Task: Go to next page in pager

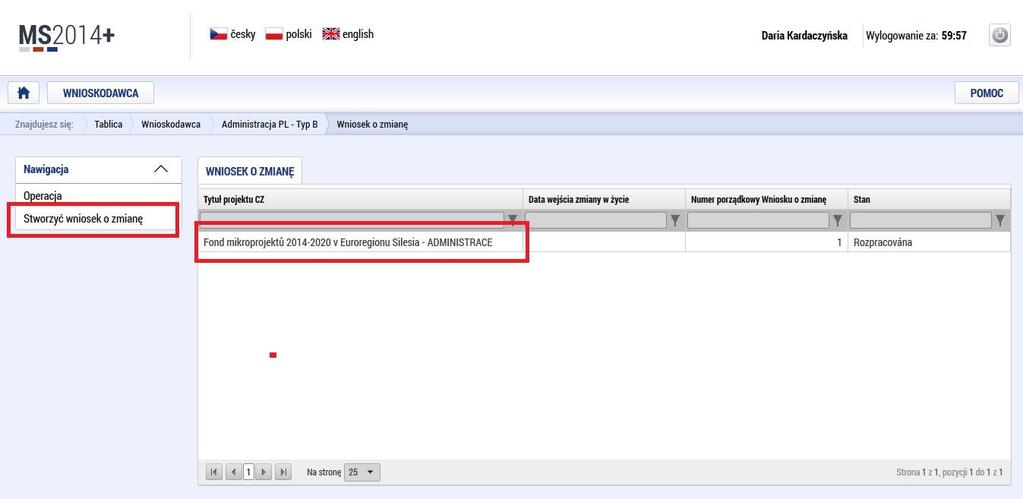Action: (264, 472)
